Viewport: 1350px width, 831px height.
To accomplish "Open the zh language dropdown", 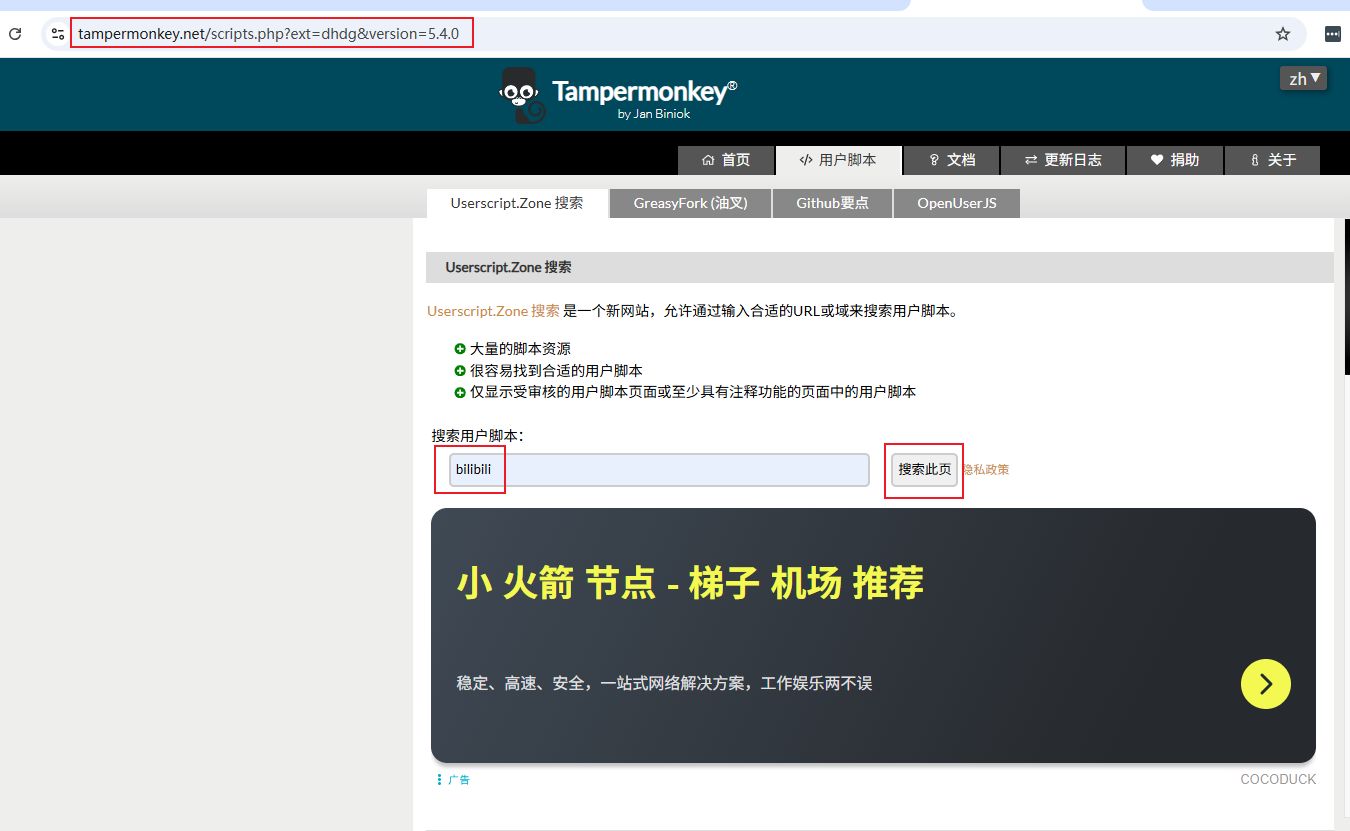I will tap(1303, 78).
